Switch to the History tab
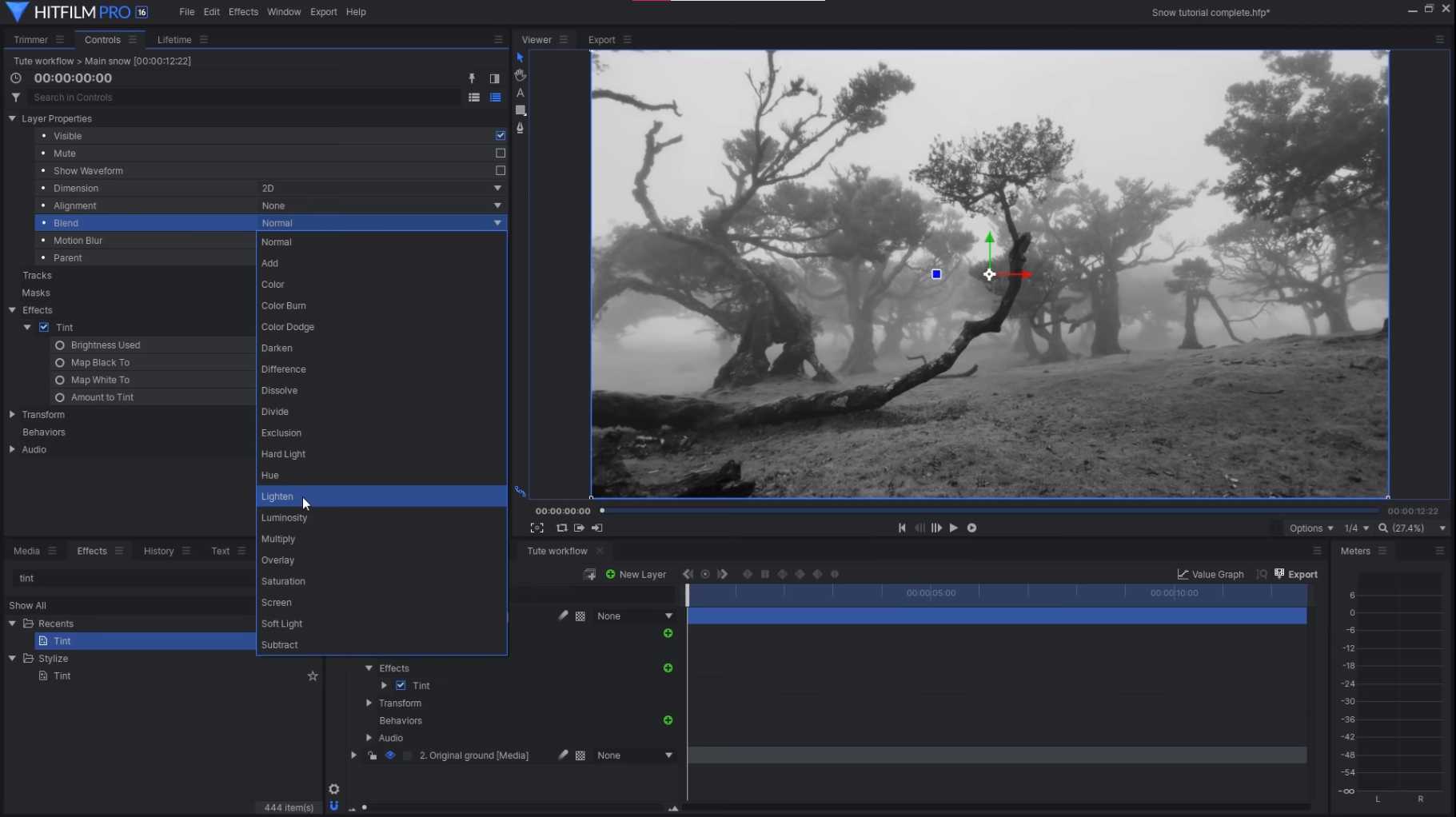The height and width of the screenshot is (817, 1456). (x=158, y=552)
